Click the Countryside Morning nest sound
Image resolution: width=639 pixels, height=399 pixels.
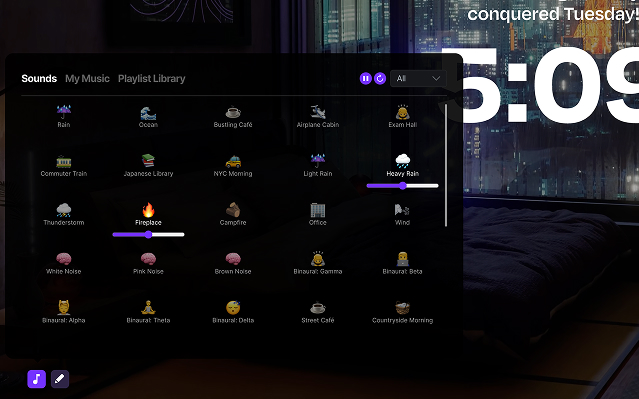point(403,312)
